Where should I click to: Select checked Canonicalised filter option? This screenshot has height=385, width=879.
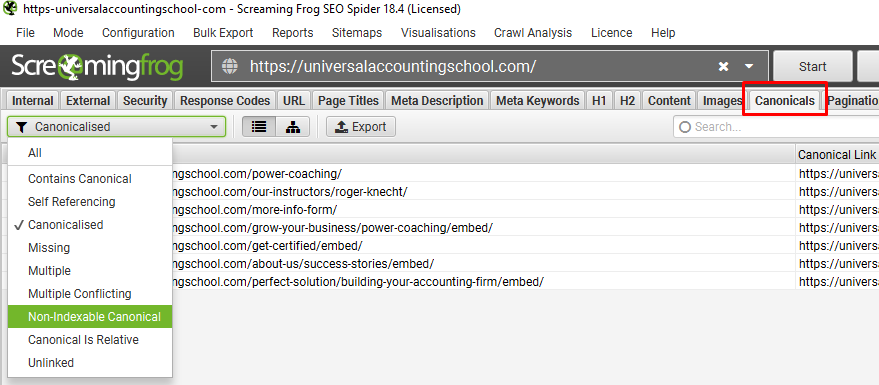pyautogui.click(x=90, y=225)
